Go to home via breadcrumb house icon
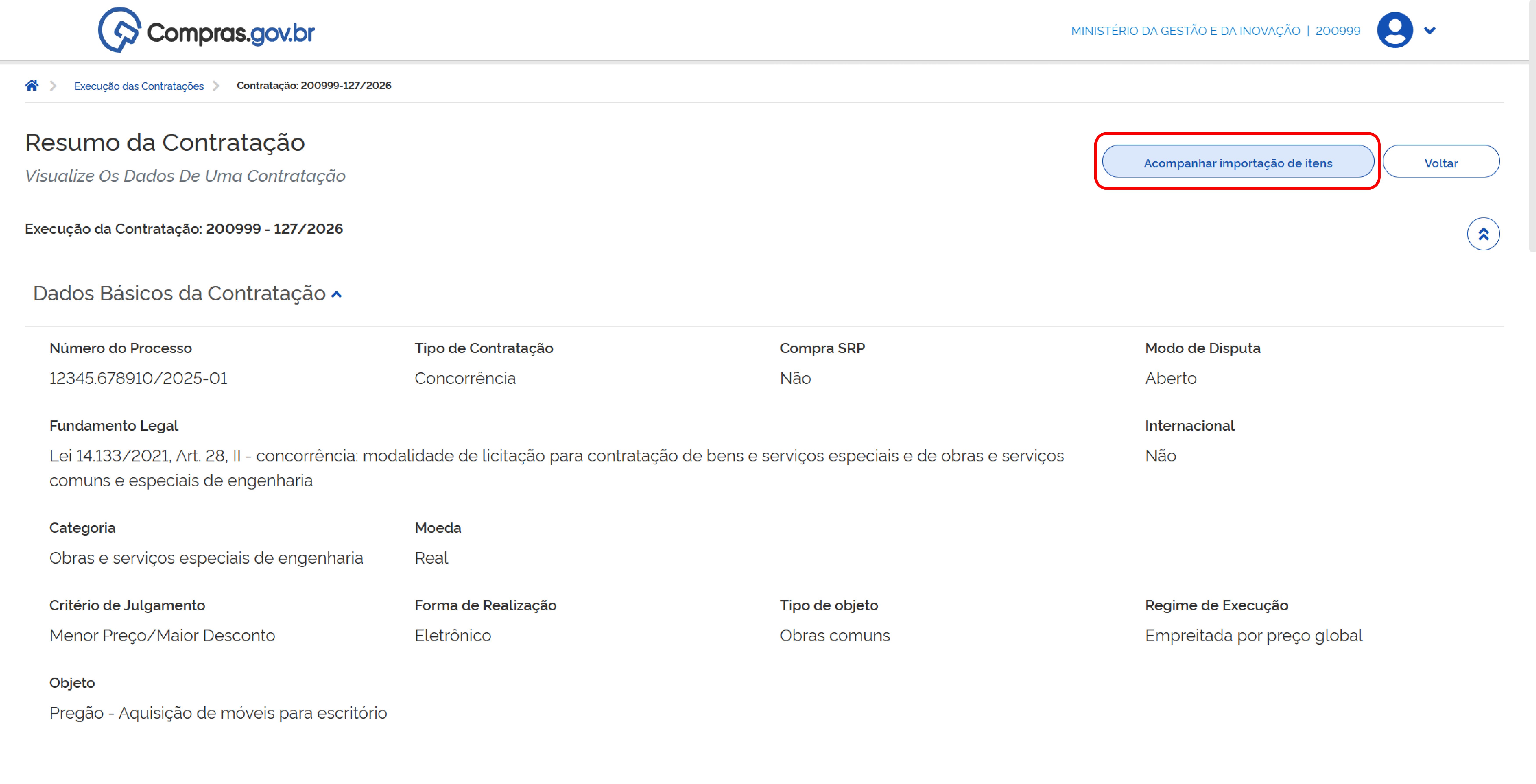 tap(32, 85)
